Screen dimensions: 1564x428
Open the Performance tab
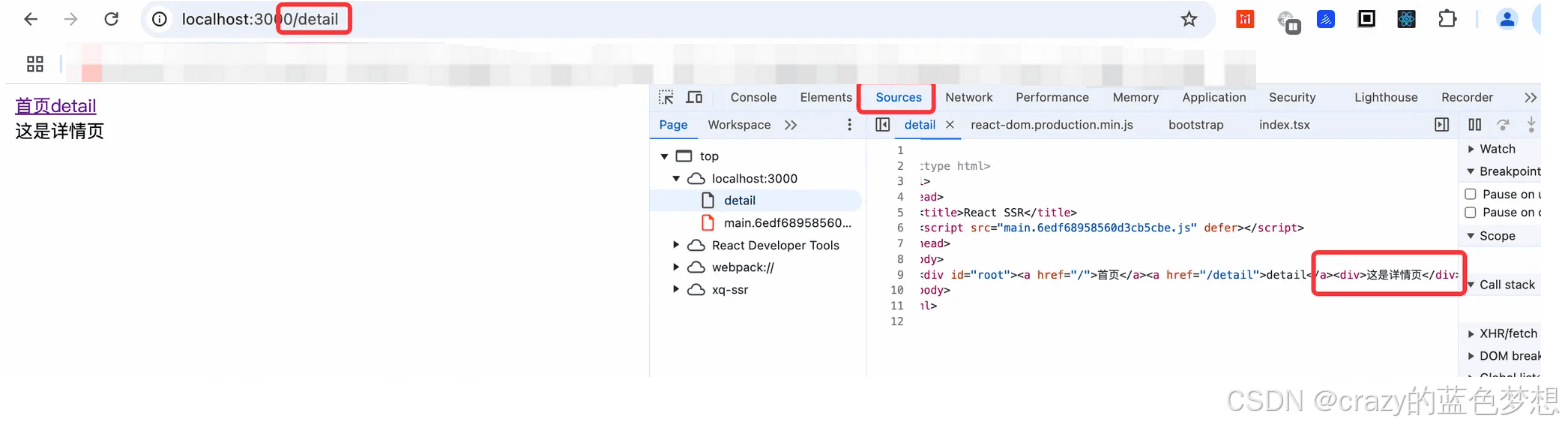[x=1052, y=97]
